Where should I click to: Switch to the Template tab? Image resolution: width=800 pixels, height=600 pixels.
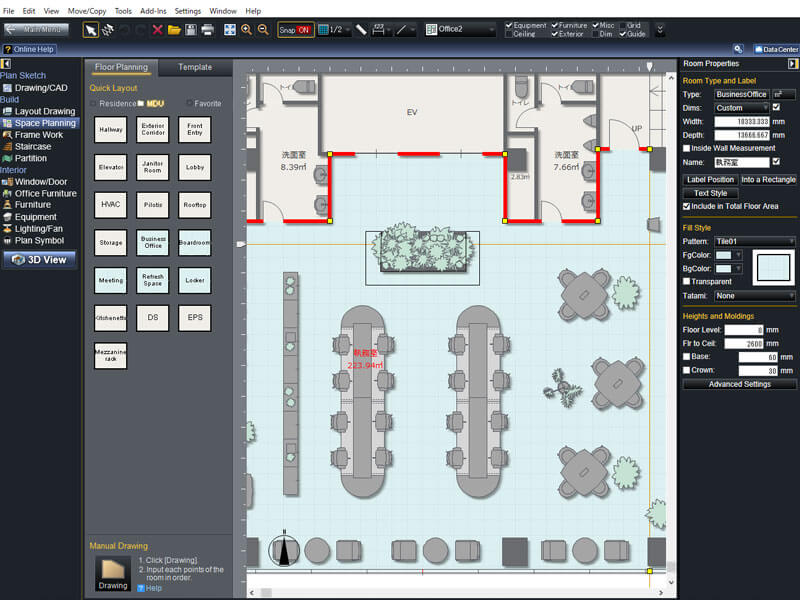click(x=195, y=68)
